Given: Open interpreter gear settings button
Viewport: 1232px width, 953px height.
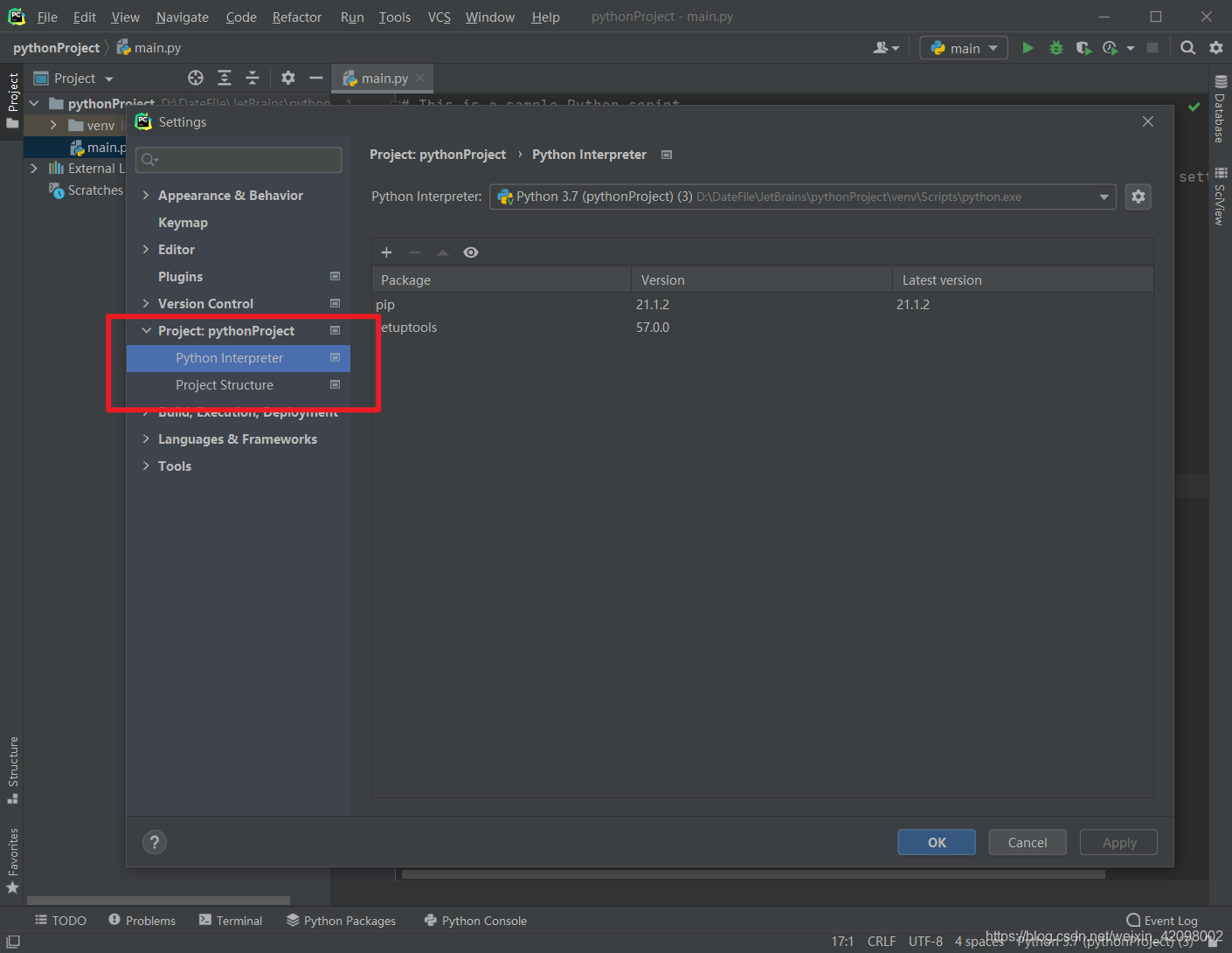Looking at the screenshot, I should (1138, 197).
